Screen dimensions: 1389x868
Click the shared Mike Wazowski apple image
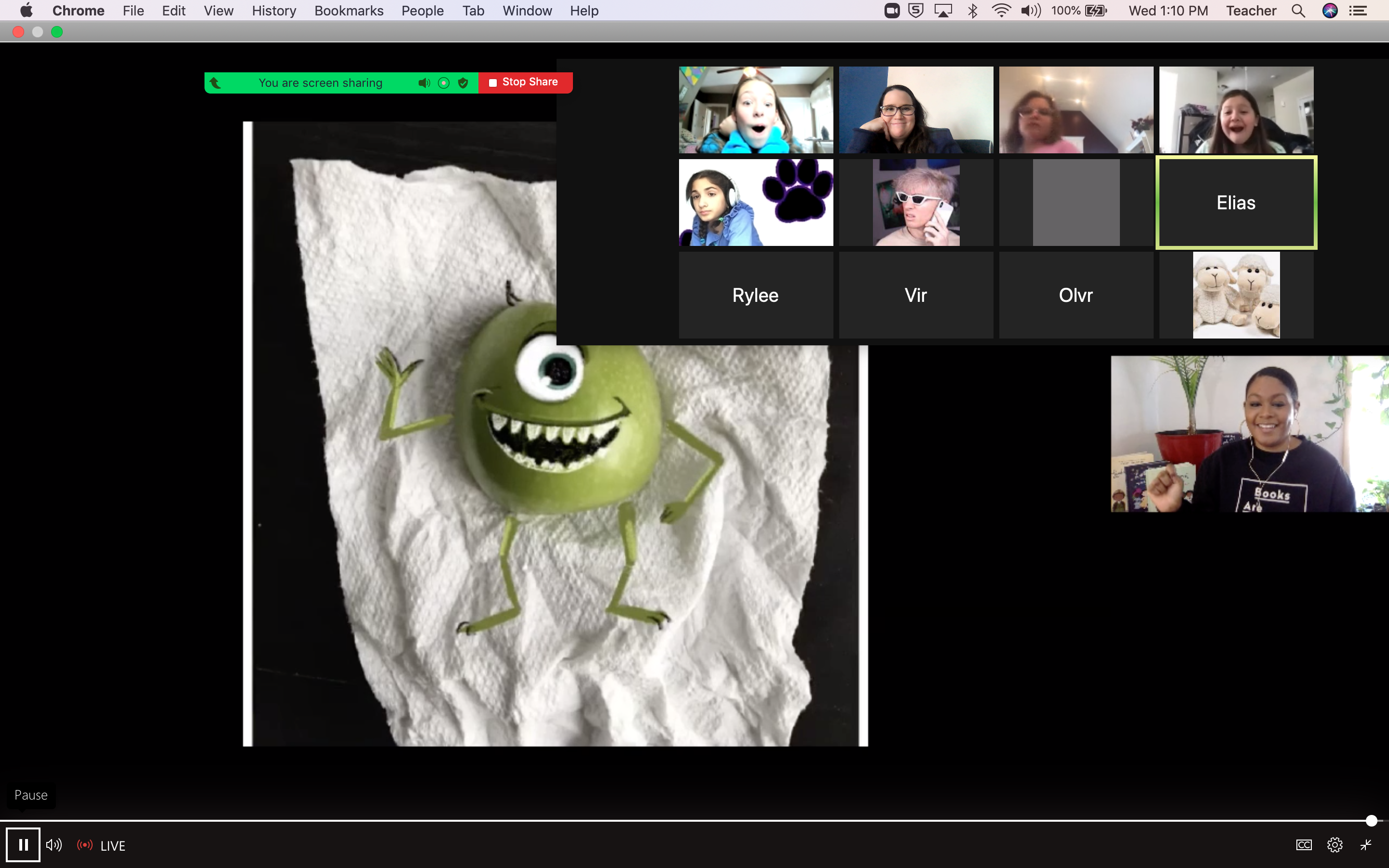[x=555, y=434]
